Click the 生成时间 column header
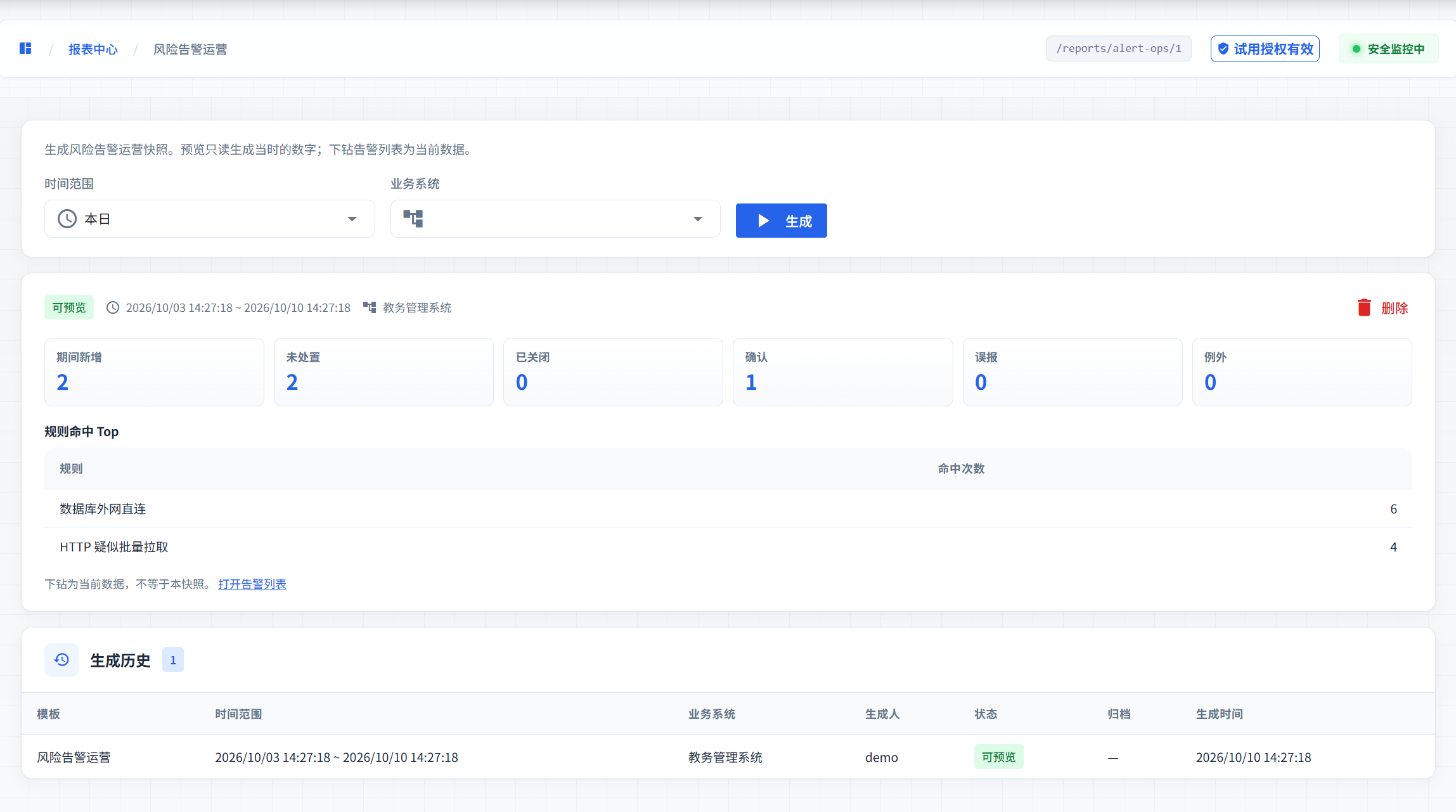The image size is (1456, 812). [x=1220, y=714]
